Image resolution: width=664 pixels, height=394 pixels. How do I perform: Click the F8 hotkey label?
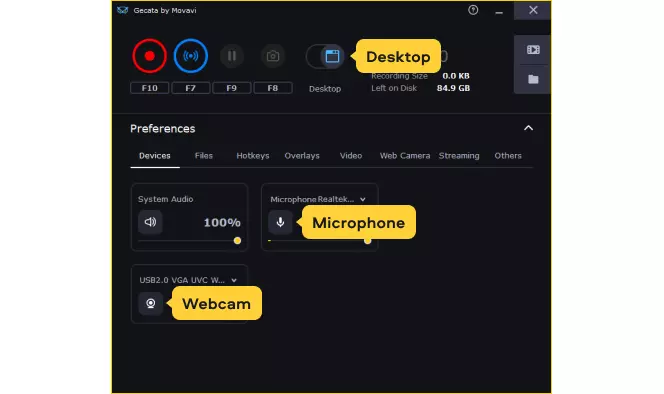[273, 88]
